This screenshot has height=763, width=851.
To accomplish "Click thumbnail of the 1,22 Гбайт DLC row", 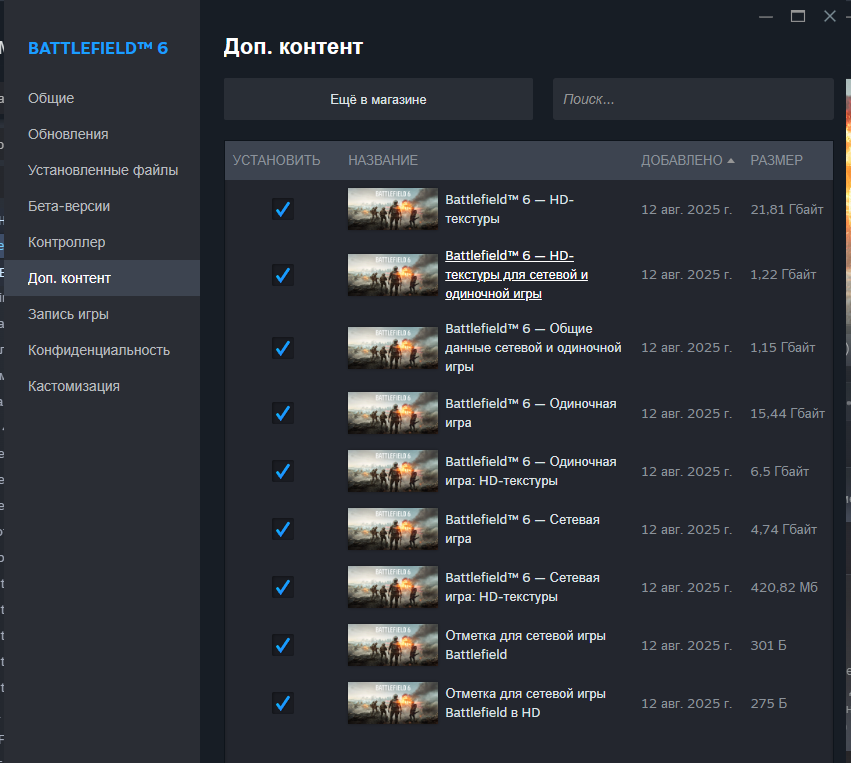I will coord(393,275).
